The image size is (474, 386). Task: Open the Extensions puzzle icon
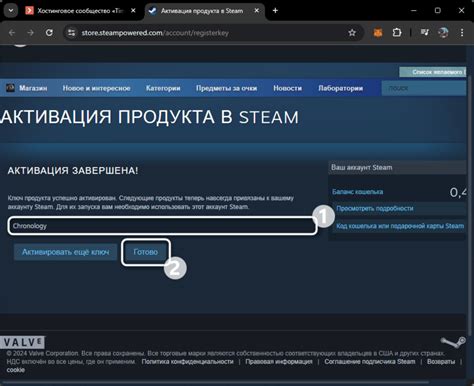click(397, 33)
